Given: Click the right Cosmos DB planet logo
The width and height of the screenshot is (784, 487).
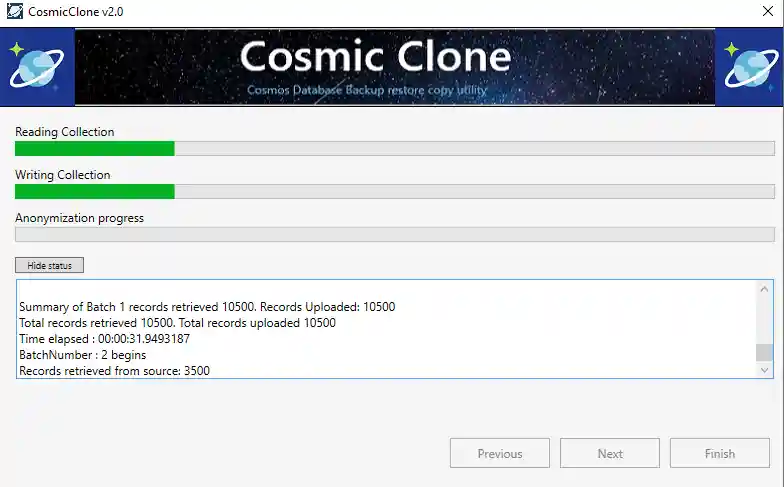Looking at the screenshot, I should pyautogui.click(x=751, y=67).
